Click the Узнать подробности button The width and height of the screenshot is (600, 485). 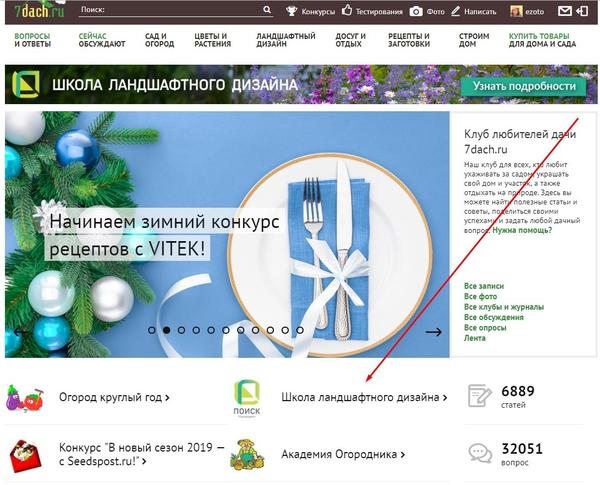click(523, 86)
